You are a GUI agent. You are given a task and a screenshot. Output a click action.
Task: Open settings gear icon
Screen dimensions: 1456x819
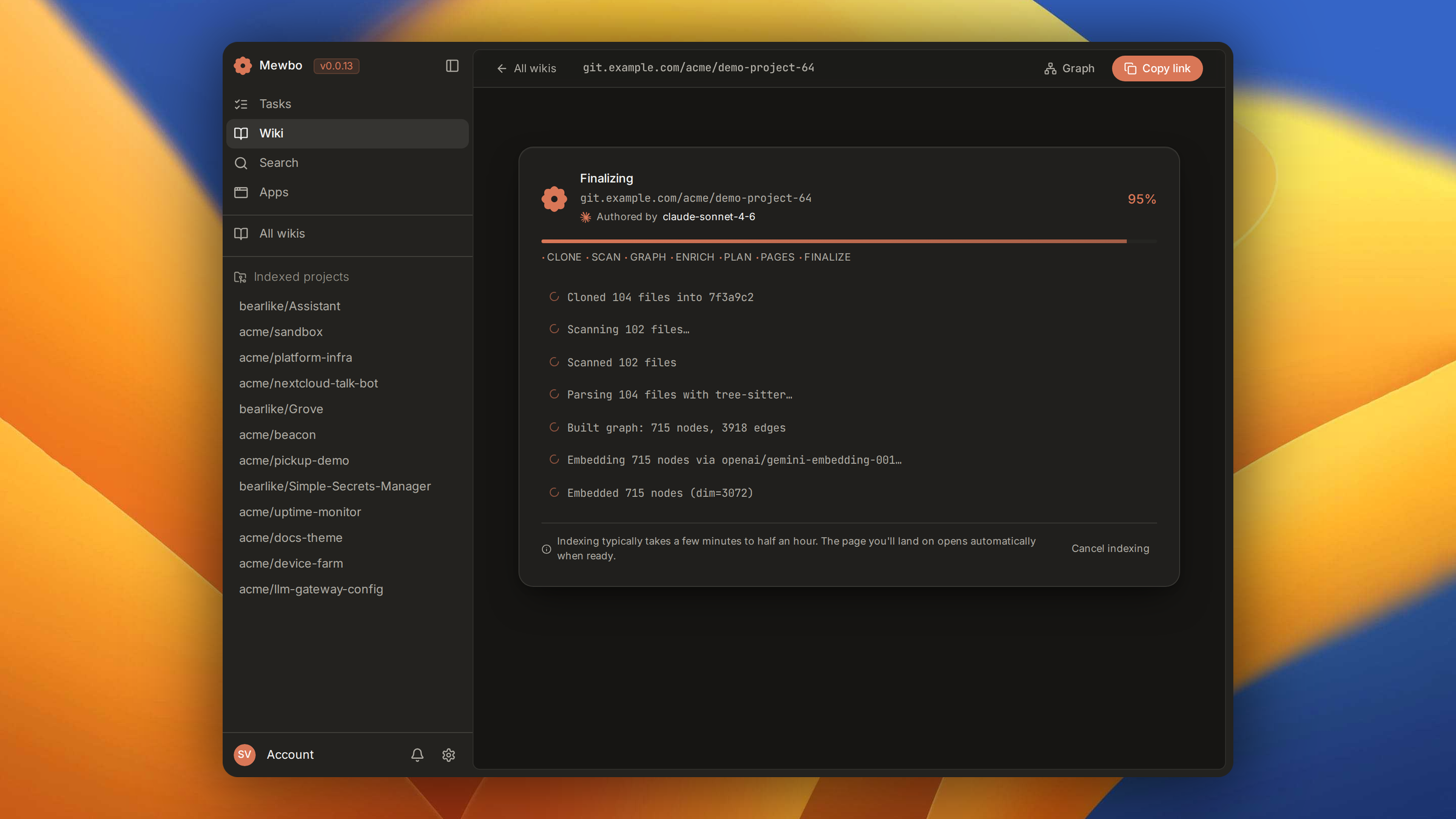(x=449, y=755)
